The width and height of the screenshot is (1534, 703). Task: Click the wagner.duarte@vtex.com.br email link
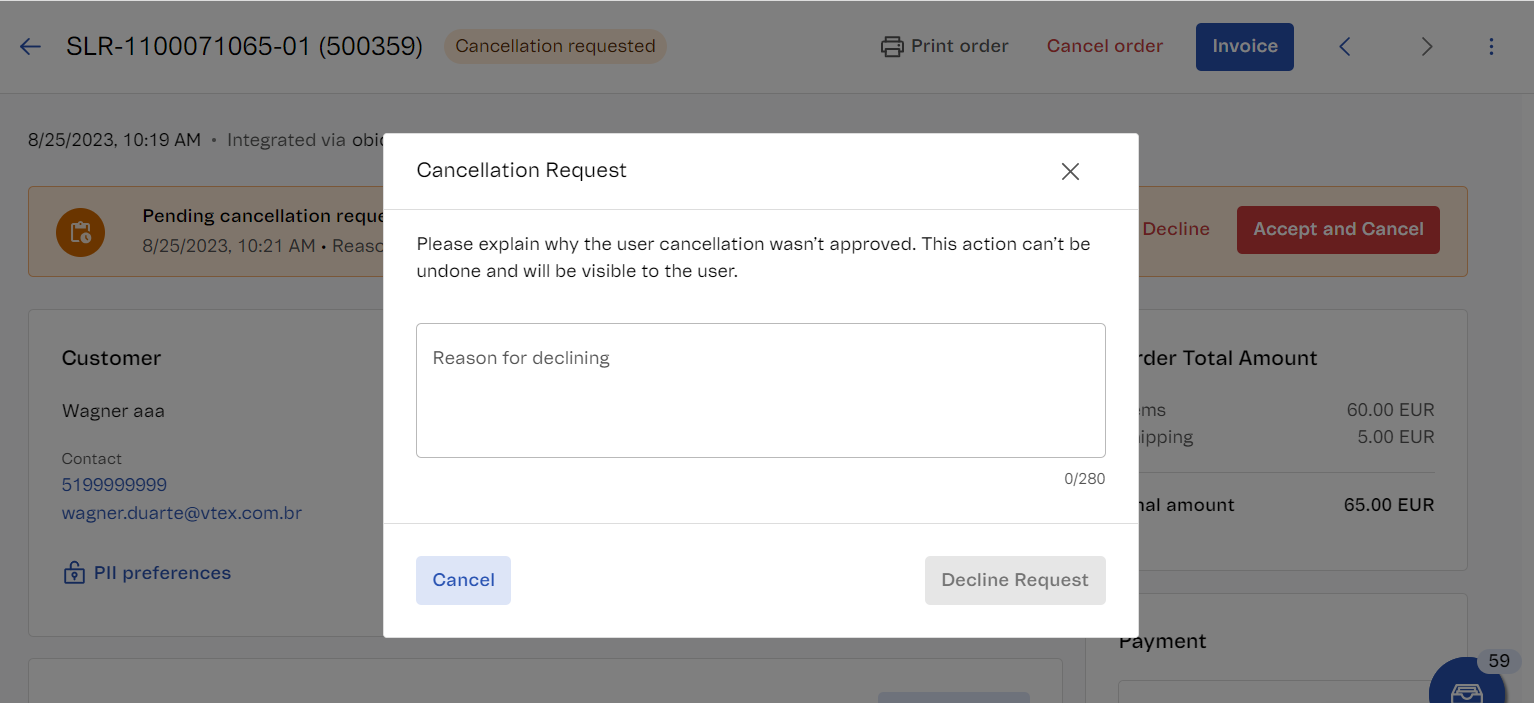coord(182,513)
